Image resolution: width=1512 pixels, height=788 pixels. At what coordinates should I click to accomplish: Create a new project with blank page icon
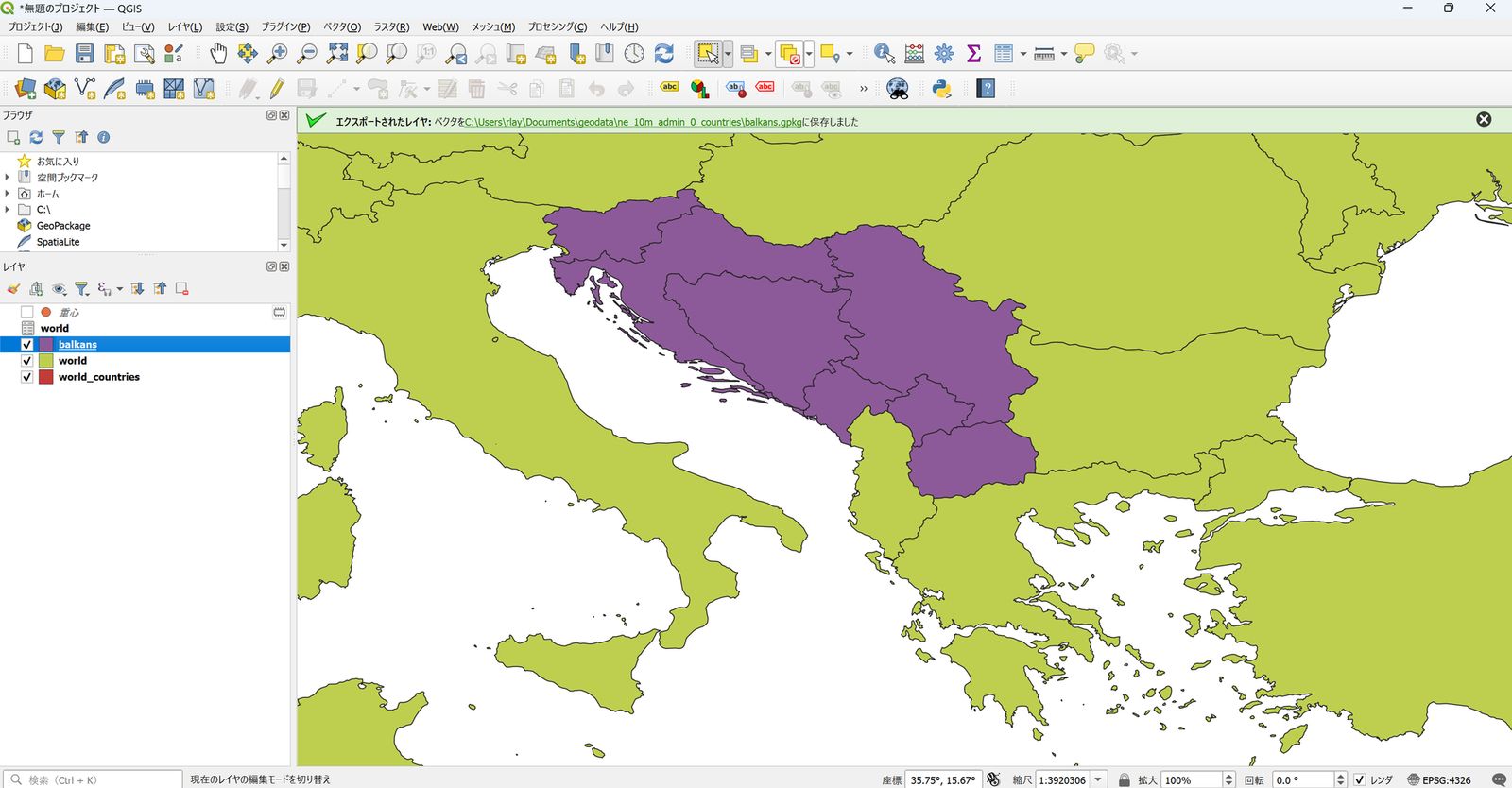click(26, 54)
